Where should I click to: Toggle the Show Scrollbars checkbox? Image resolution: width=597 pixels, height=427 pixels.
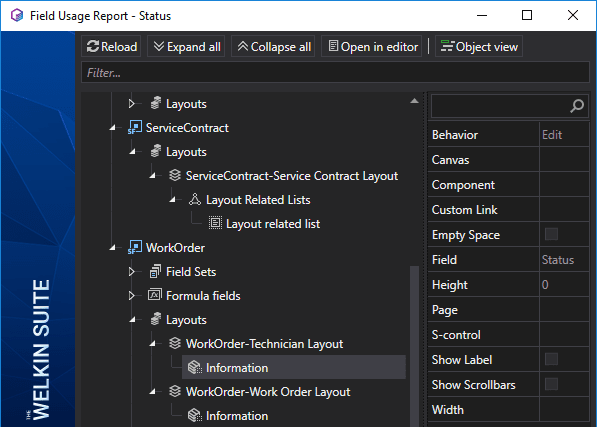[x=551, y=384]
